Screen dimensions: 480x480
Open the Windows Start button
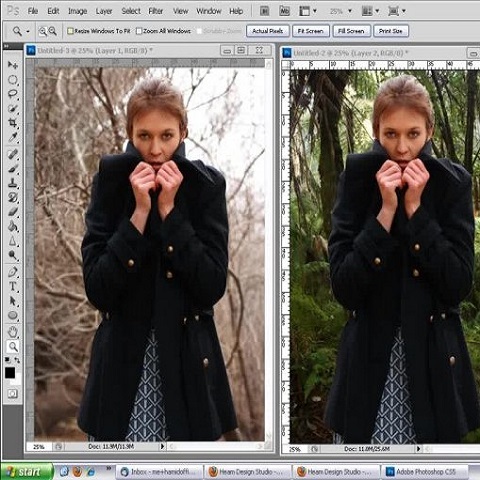point(27,472)
